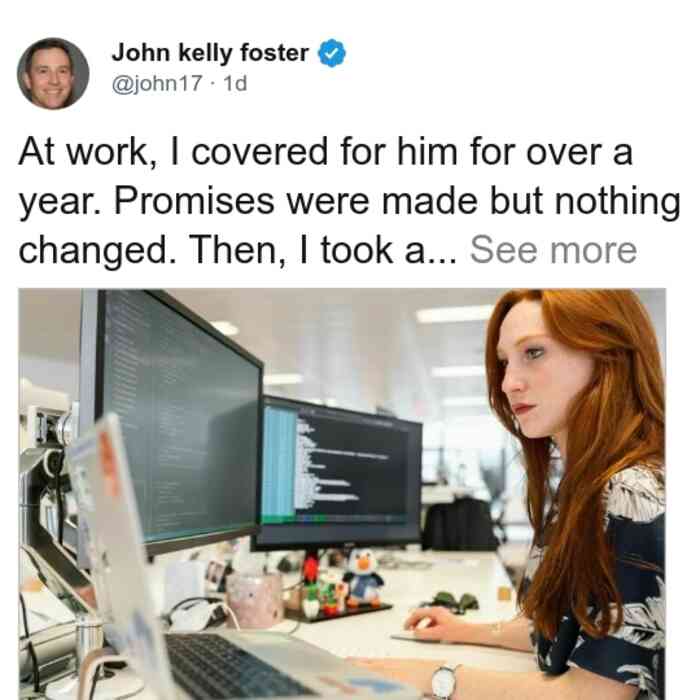The width and height of the screenshot is (700, 700).
Task: Open the attached office photo
Action: pyautogui.click(x=342, y=494)
